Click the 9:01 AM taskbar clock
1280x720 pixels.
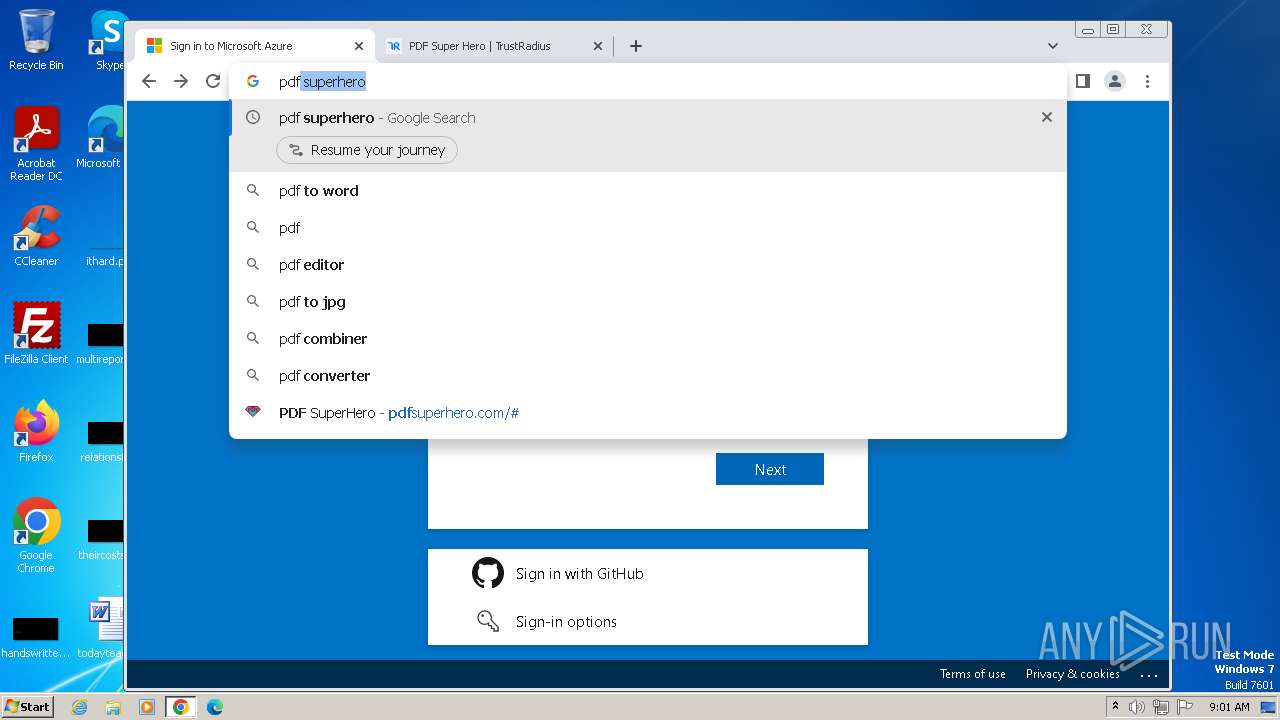(x=1229, y=707)
